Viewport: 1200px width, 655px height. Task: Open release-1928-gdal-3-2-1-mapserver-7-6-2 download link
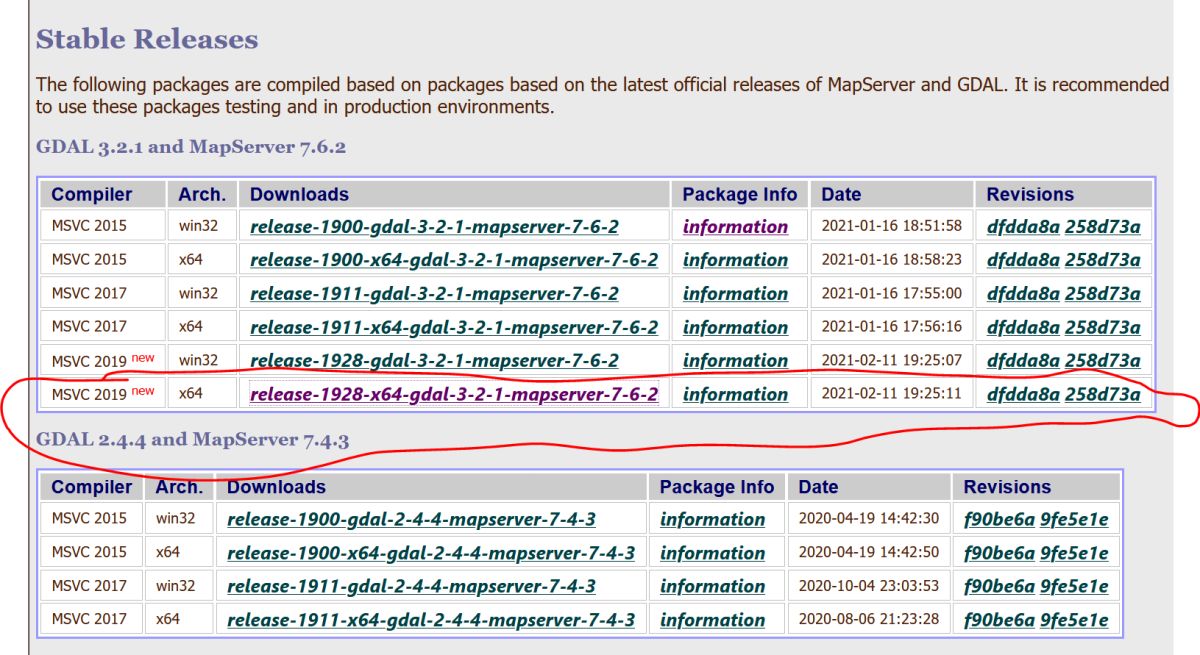point(434,360)
